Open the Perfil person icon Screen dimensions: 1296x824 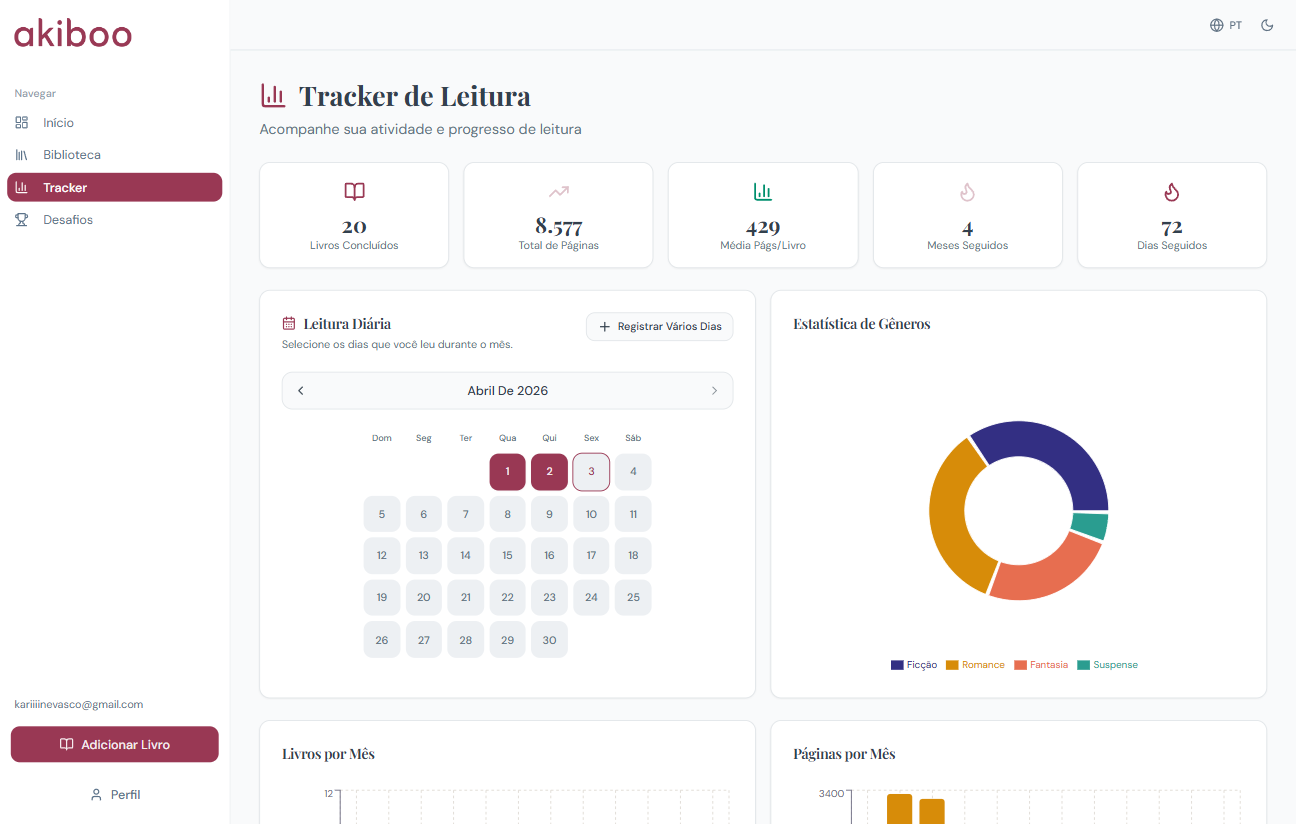coord(97,794)
